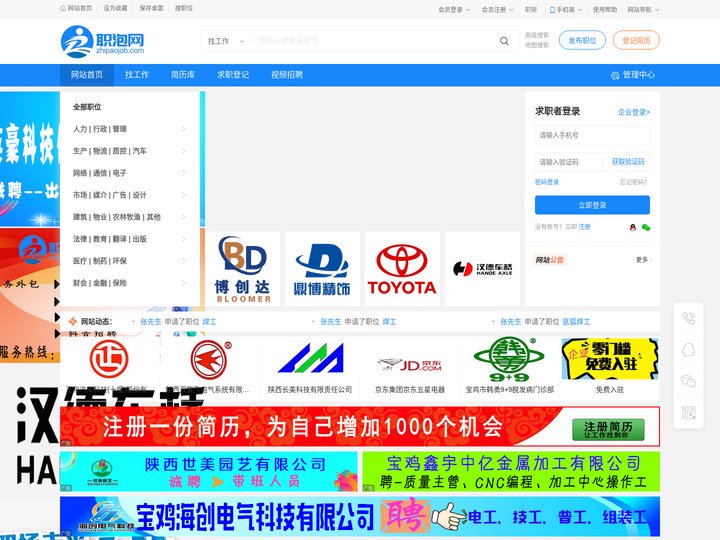Screen dimensions: 720x540
Task: Open the 视频招聘 navigation tab
Action: 287,75
